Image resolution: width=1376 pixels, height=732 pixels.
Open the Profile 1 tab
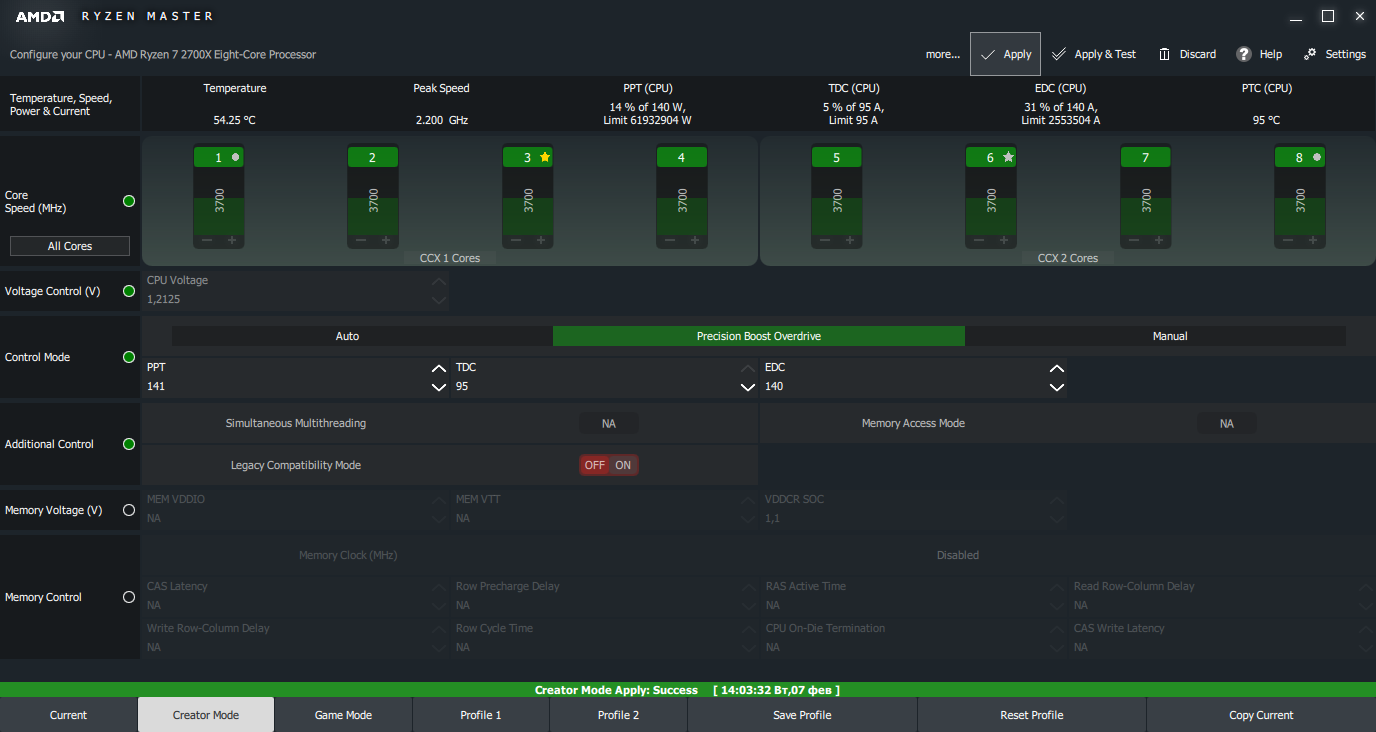tap(481, 715)
